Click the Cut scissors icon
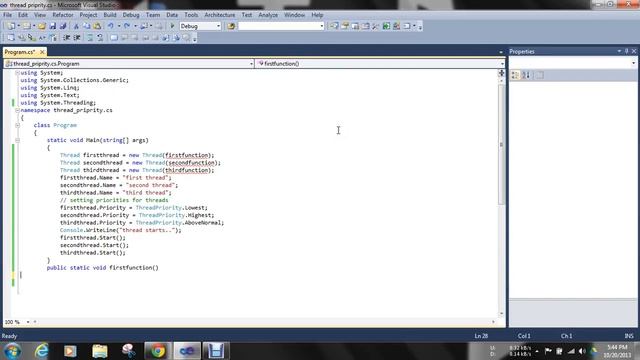This screenshot has width=640, height=360. coord(76,26)
